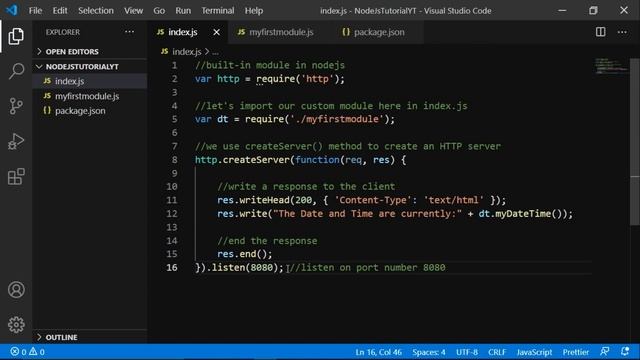Close the index.js editor tab
The width and height of the screenshot is (640, 360).
click(x=216, y=32)
